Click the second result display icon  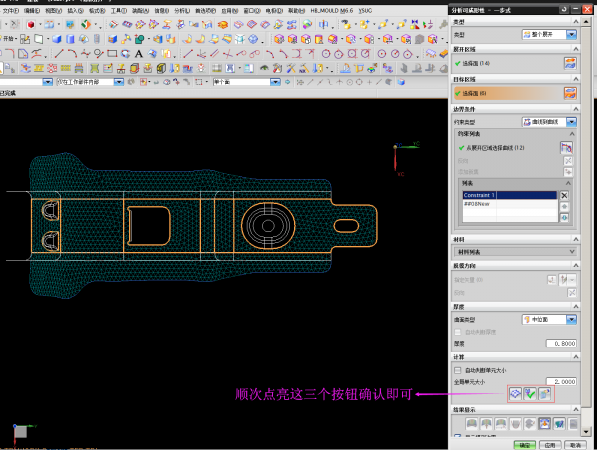point(486,423)
